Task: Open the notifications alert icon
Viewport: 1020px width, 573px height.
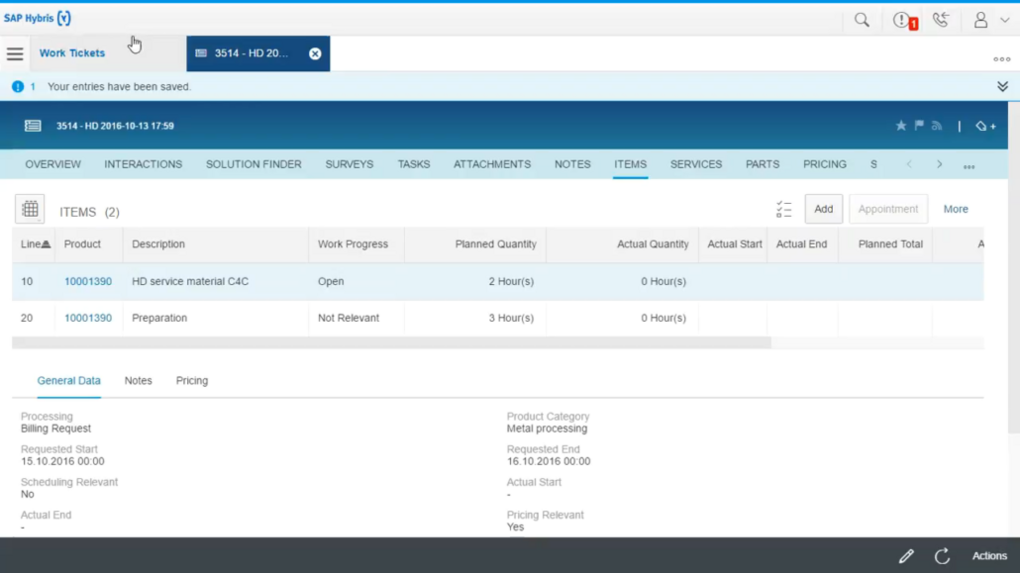Action: click(x=904, y=21)
